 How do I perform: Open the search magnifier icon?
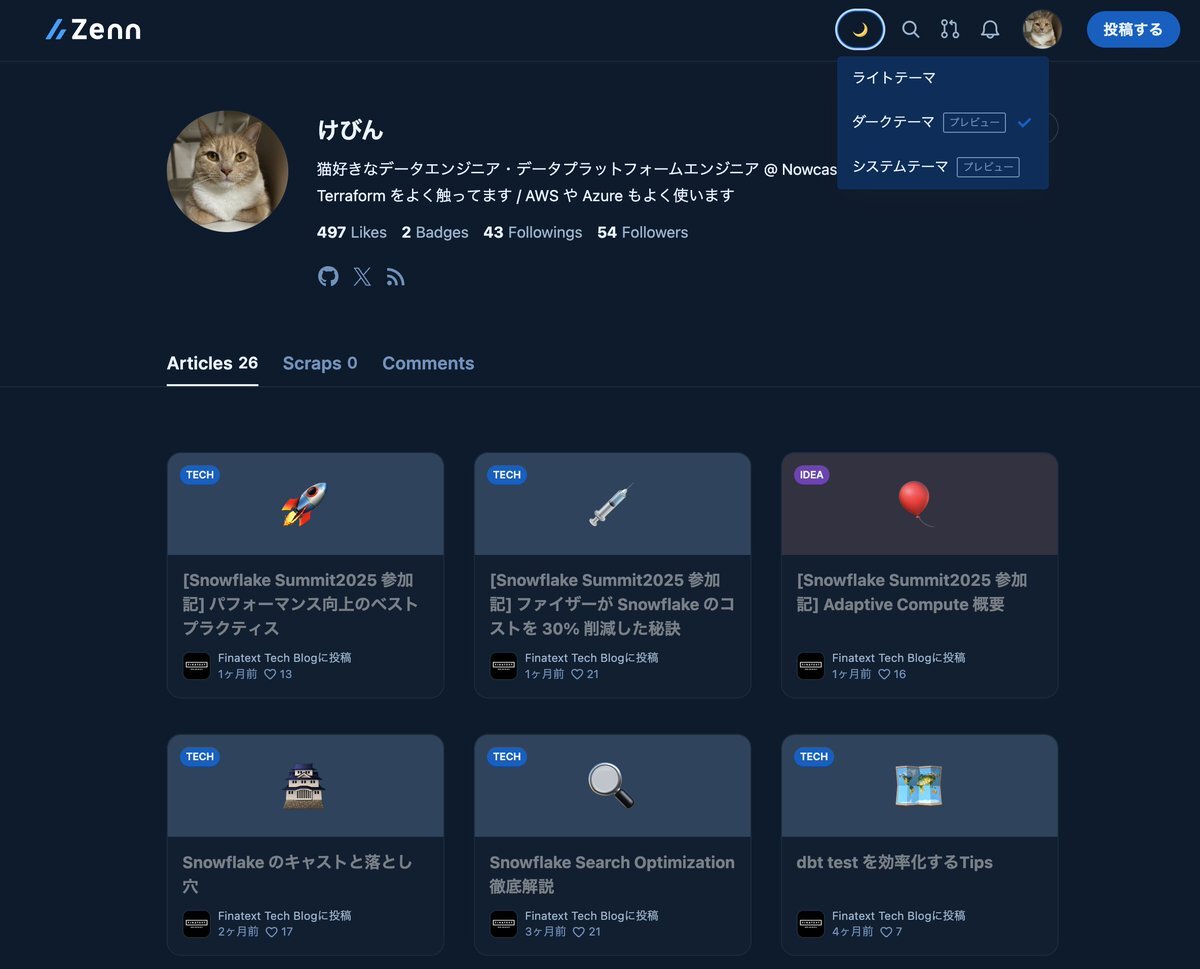click(911, 30)
